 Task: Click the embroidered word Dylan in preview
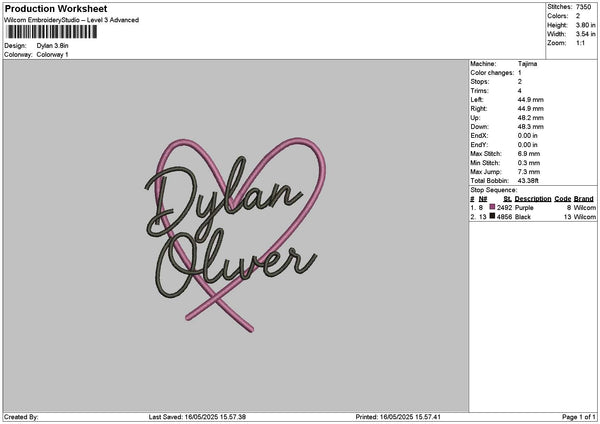click(x=224, y=199)
